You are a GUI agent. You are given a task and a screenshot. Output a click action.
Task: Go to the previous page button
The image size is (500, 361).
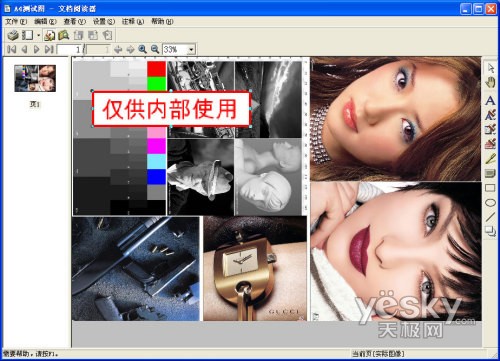(x=24, y=50)
